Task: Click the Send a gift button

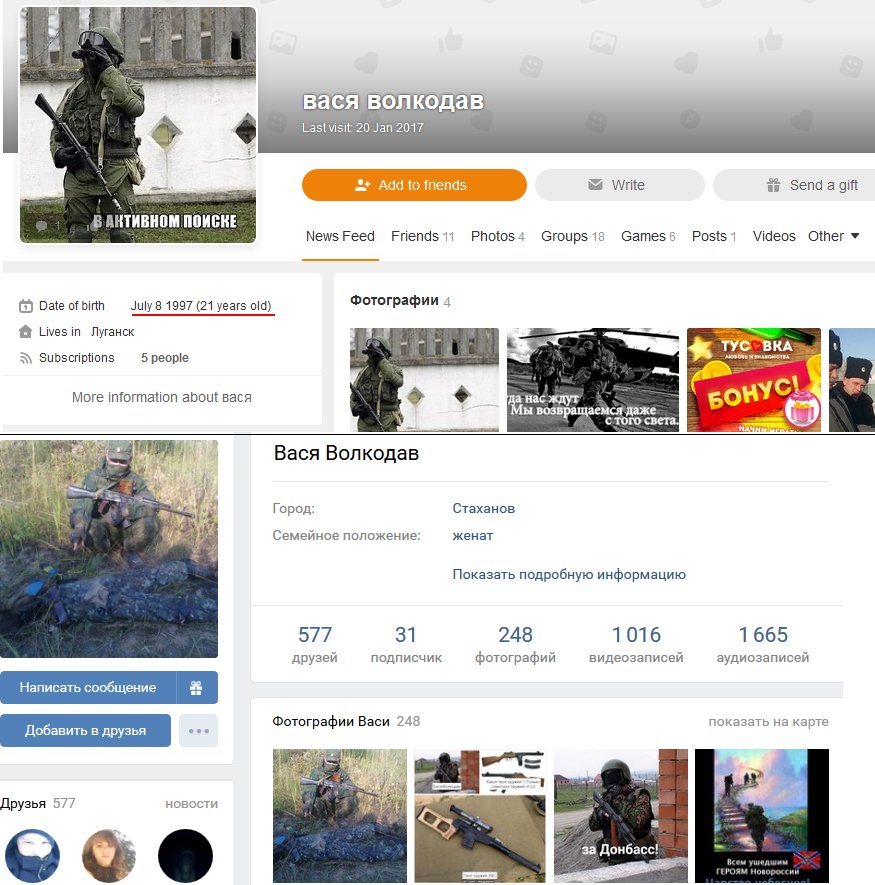Action: [811, 185]
